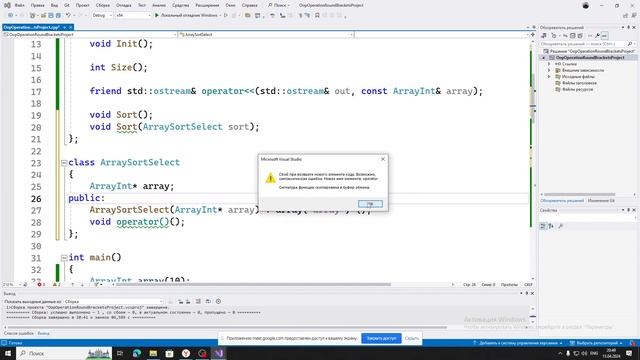This screenshot has height=360, width=640.
Task: Open the Файл menu
Action: click(19, 5)
